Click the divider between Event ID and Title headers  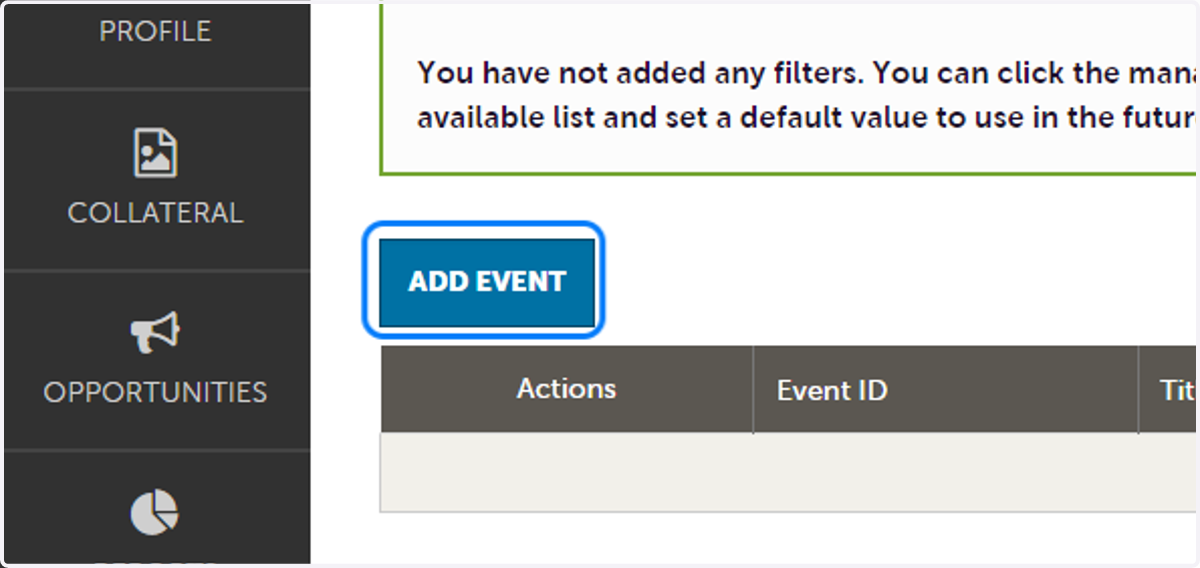point(1139,390)
